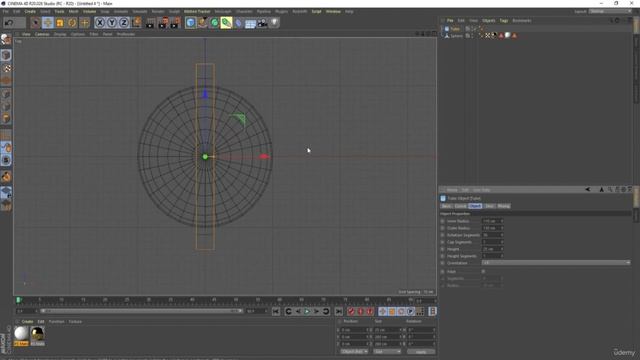Click the Attributes back arrow
The image size is (640, 360).
[587, 189]
